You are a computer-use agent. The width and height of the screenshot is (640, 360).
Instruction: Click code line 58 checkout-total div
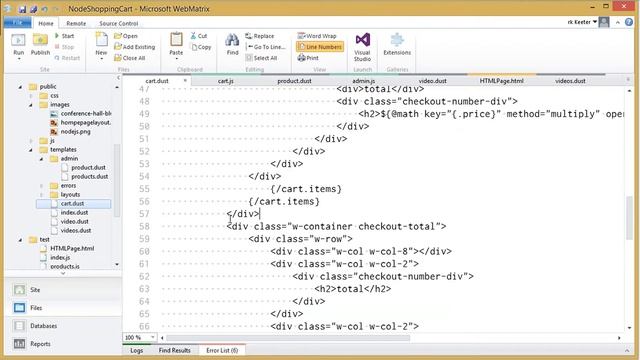pos(336,226)
